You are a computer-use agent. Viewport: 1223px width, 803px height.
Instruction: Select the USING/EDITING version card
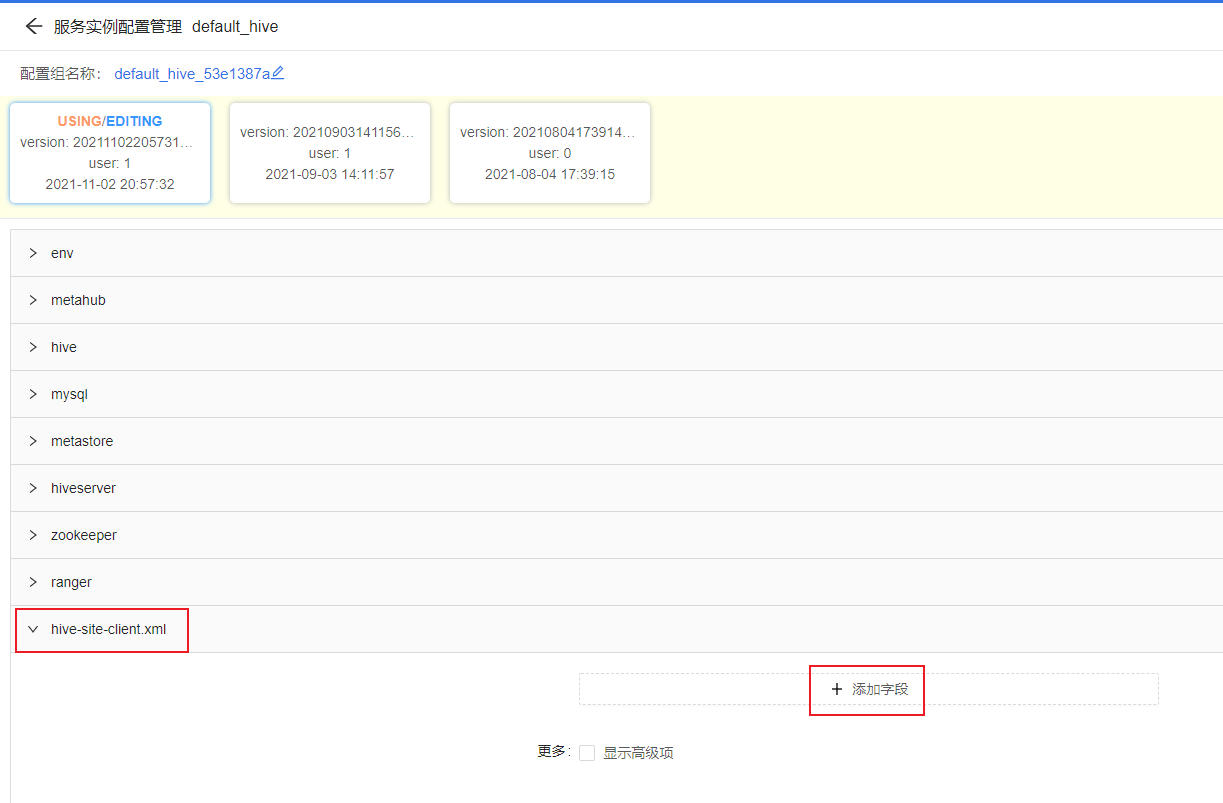coord(110,152)
